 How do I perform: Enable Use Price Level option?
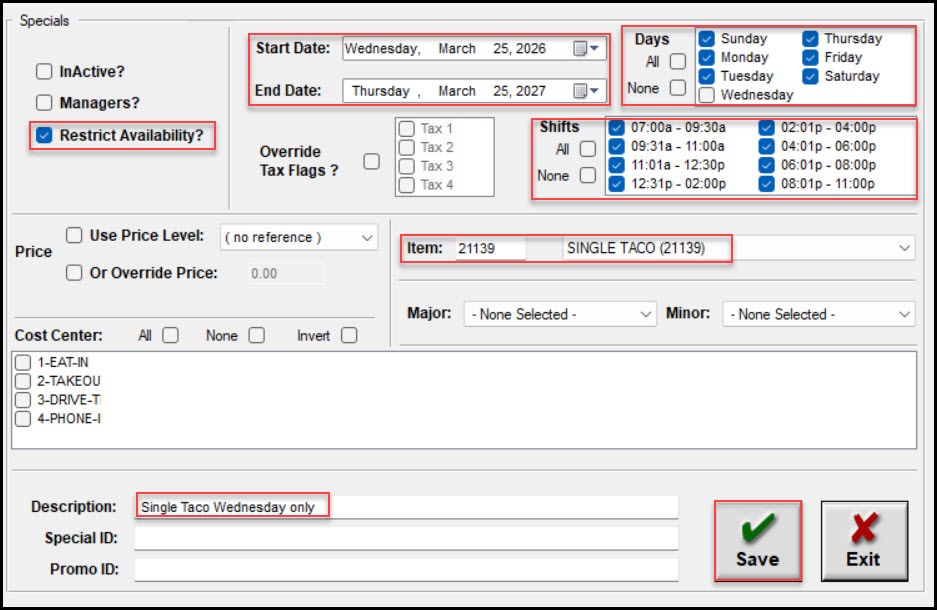[x=74, y=236]
